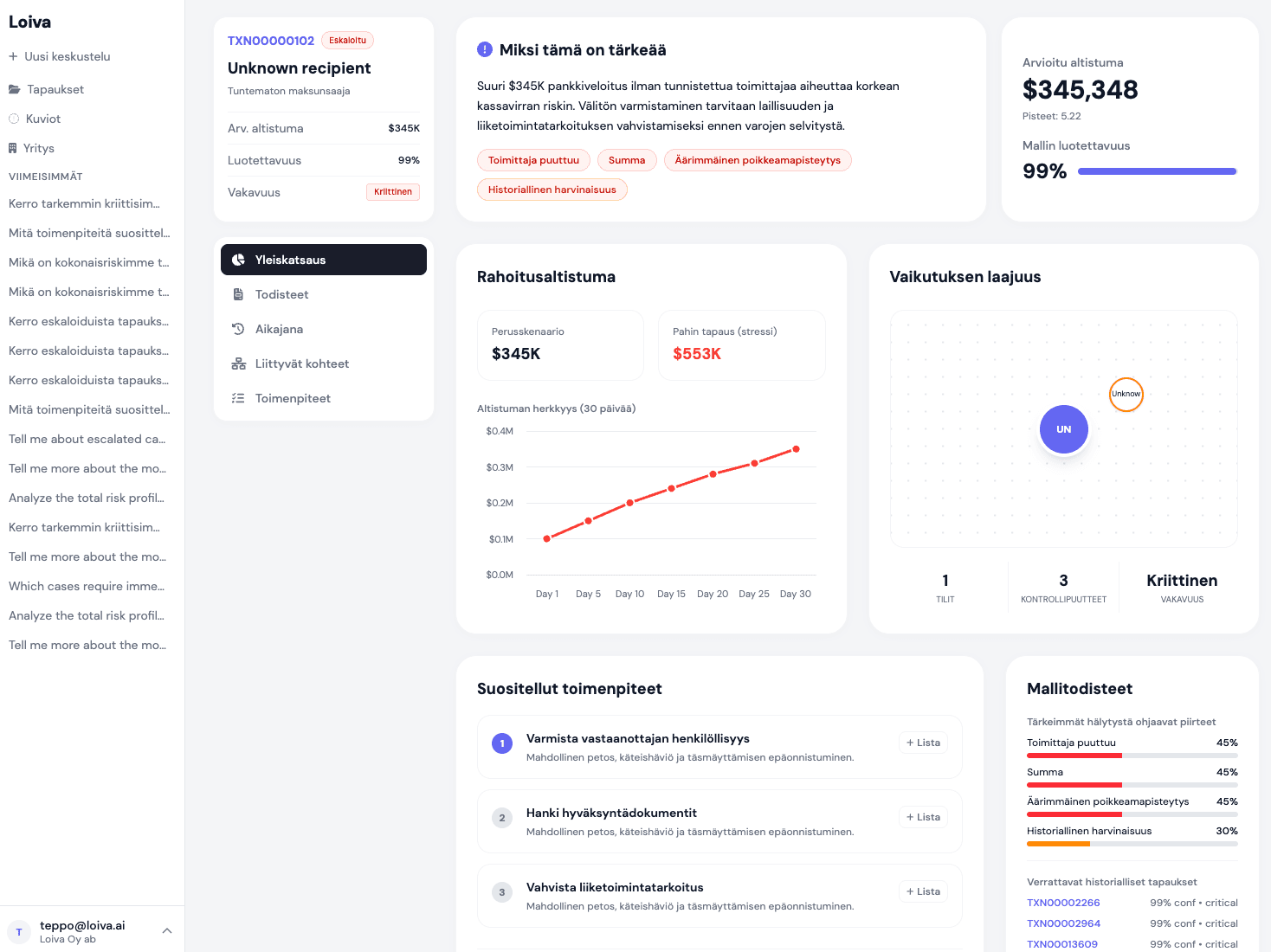Select the Yleiskatsaus pie chart icon

click(x=239, y=259)
